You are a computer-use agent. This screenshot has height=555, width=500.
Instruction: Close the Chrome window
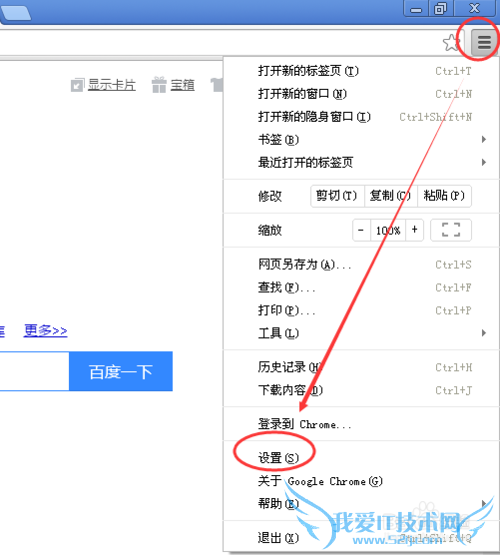[474, 8]
